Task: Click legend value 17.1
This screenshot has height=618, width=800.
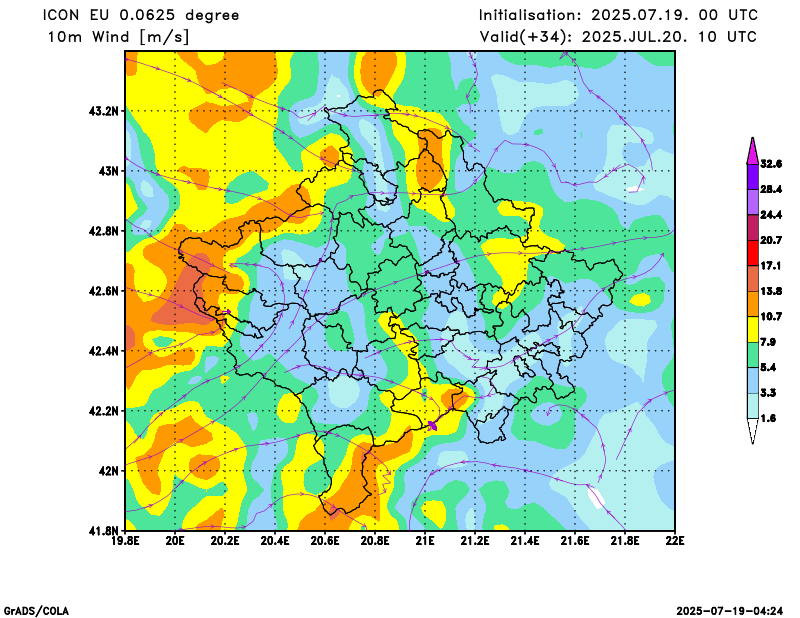Action: (771, 266)
